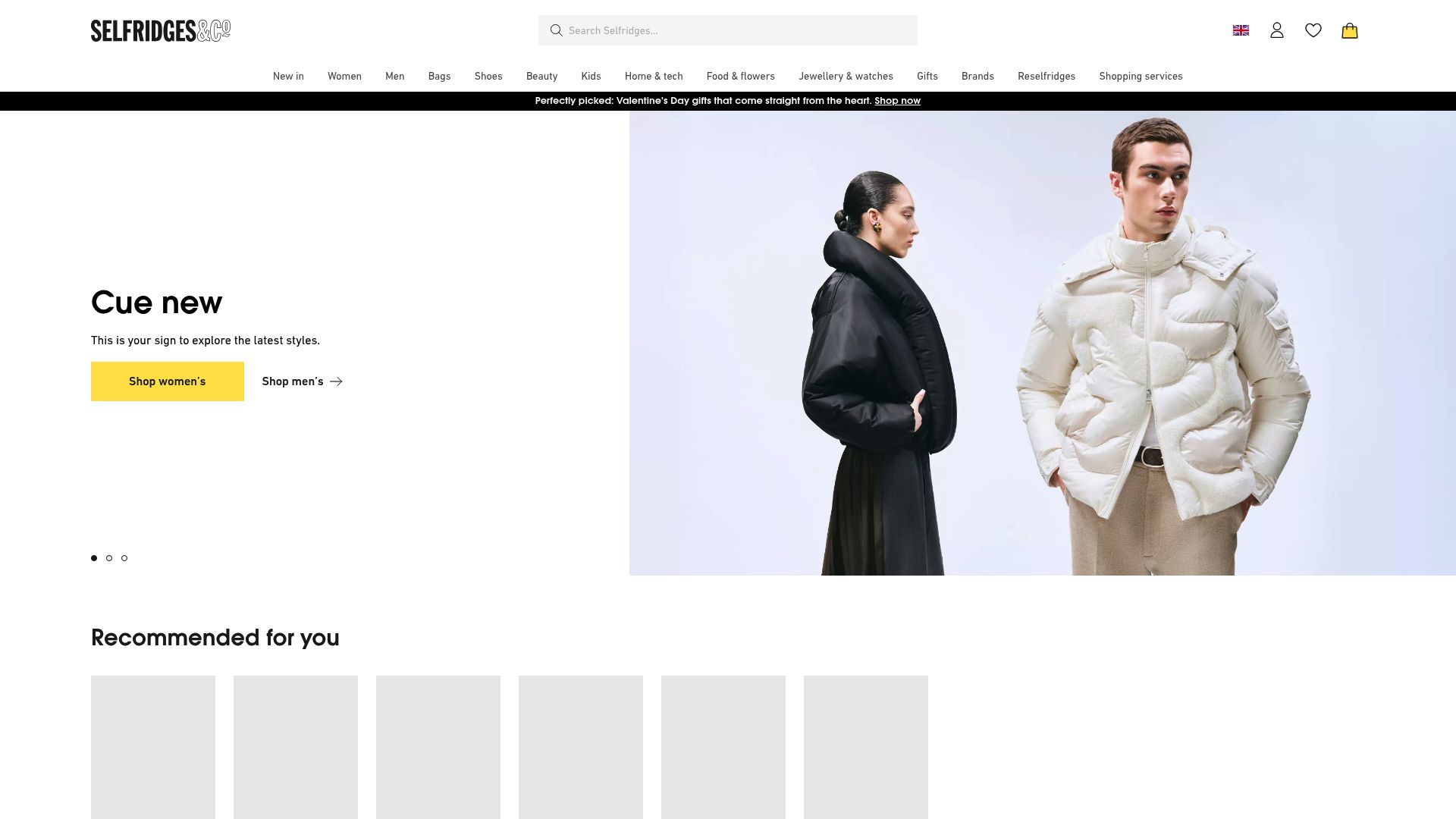The height and width of the screenshot is (819, 1456).
Task: Open the UK flag country selector
Action: 1241,30
